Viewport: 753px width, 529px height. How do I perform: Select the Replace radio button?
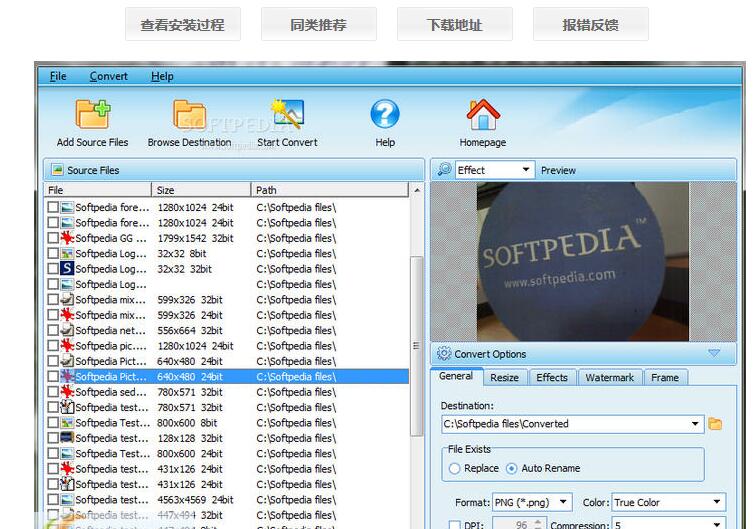455,468
